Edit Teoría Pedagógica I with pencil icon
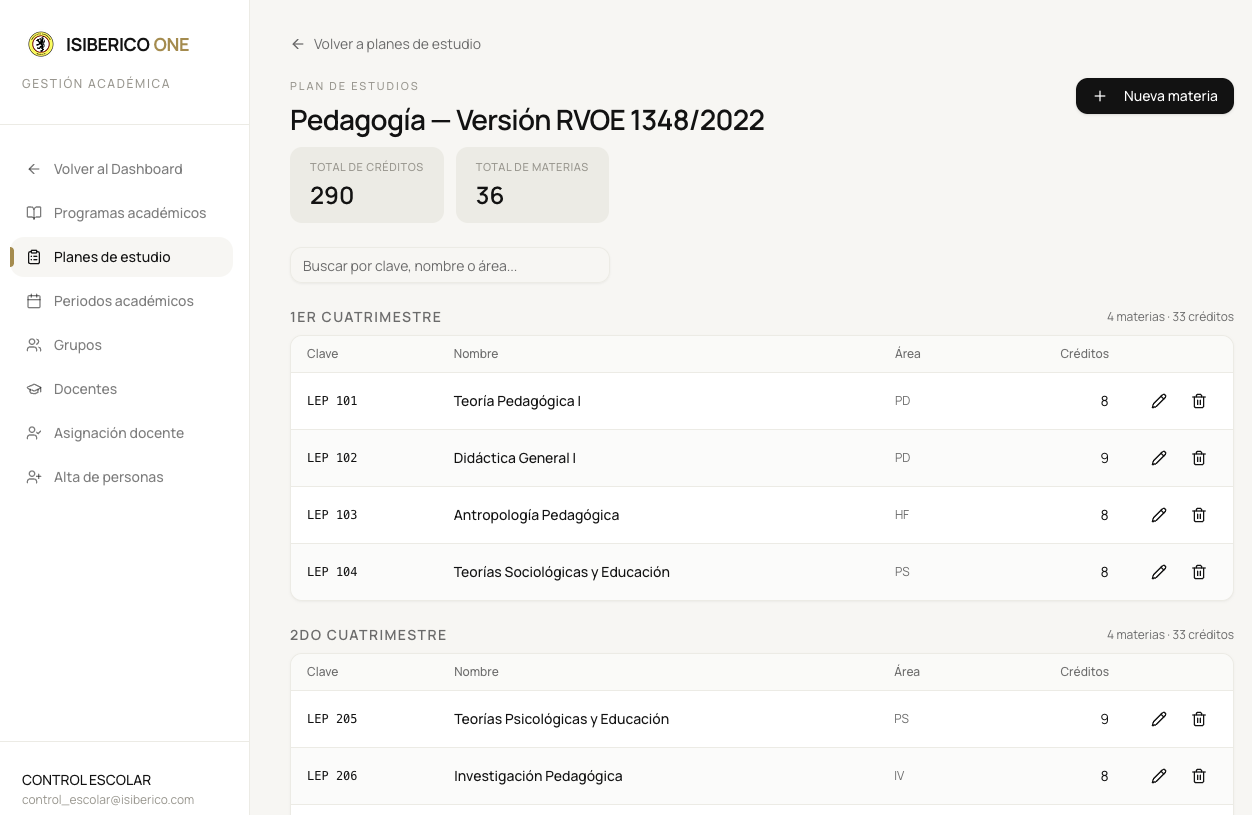 coord(1159,401)
